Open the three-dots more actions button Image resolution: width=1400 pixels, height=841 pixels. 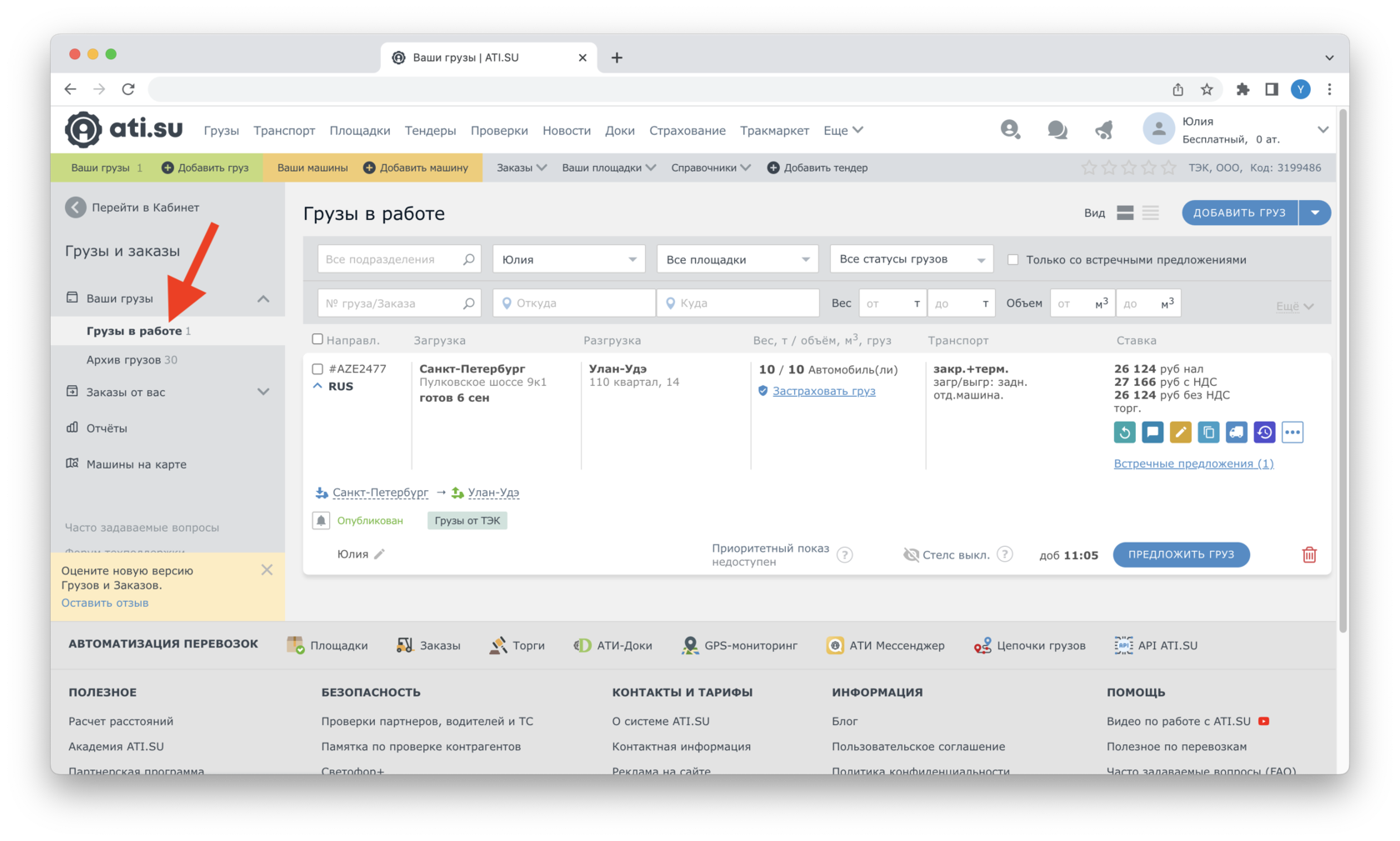[x=1292, y=432]
